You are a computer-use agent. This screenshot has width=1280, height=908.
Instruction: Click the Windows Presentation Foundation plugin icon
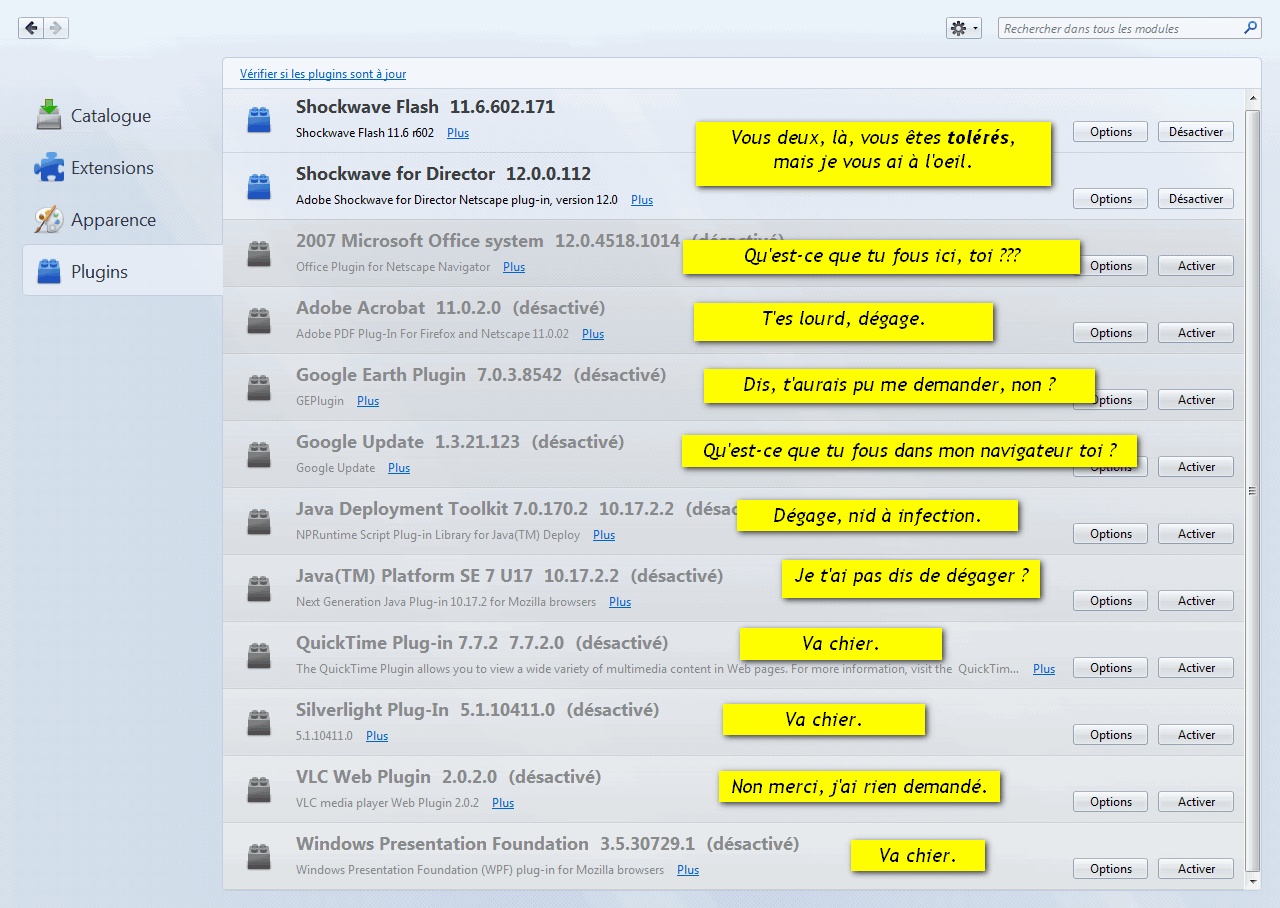pos(259,856)
